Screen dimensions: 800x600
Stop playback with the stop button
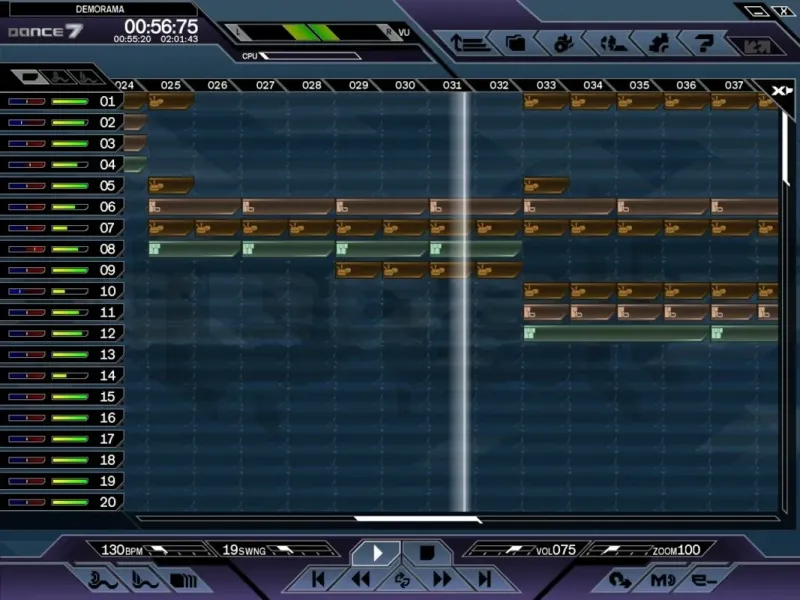(x=427, y=553)
